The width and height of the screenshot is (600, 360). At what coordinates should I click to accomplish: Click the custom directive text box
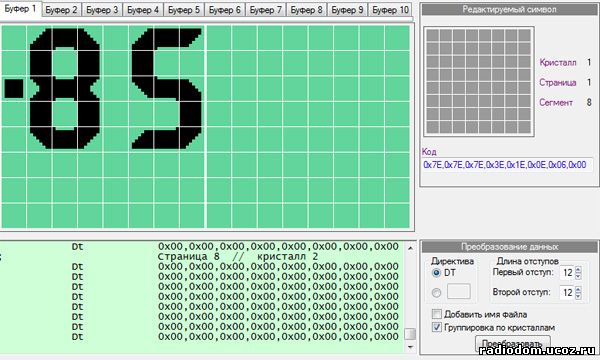458,292
